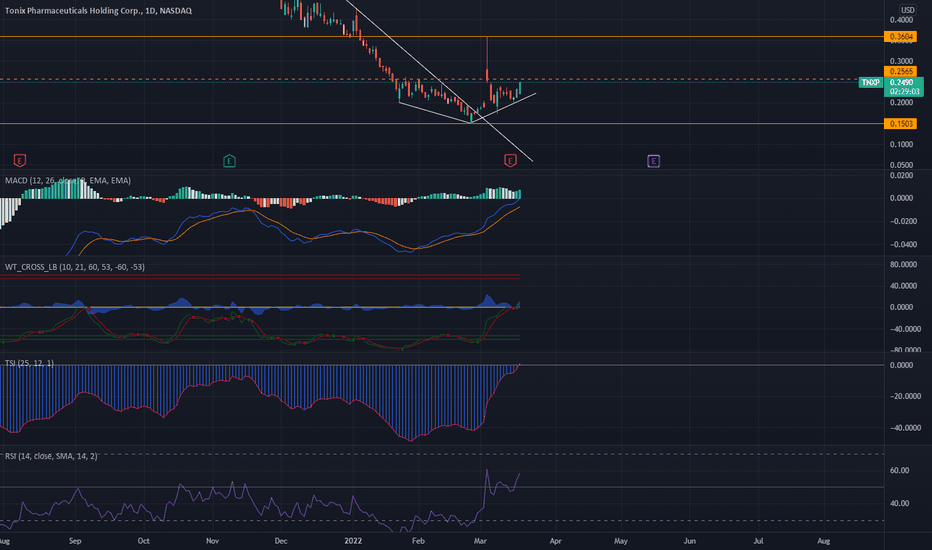Click the 40.00 value on RSI scale

(x=899, y=504)
